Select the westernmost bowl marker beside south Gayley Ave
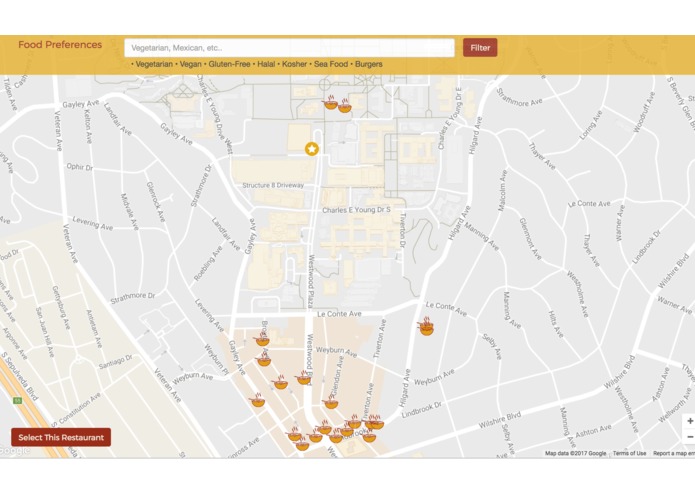The height and width of the screenshot is (494, 695). pos(258,400)
